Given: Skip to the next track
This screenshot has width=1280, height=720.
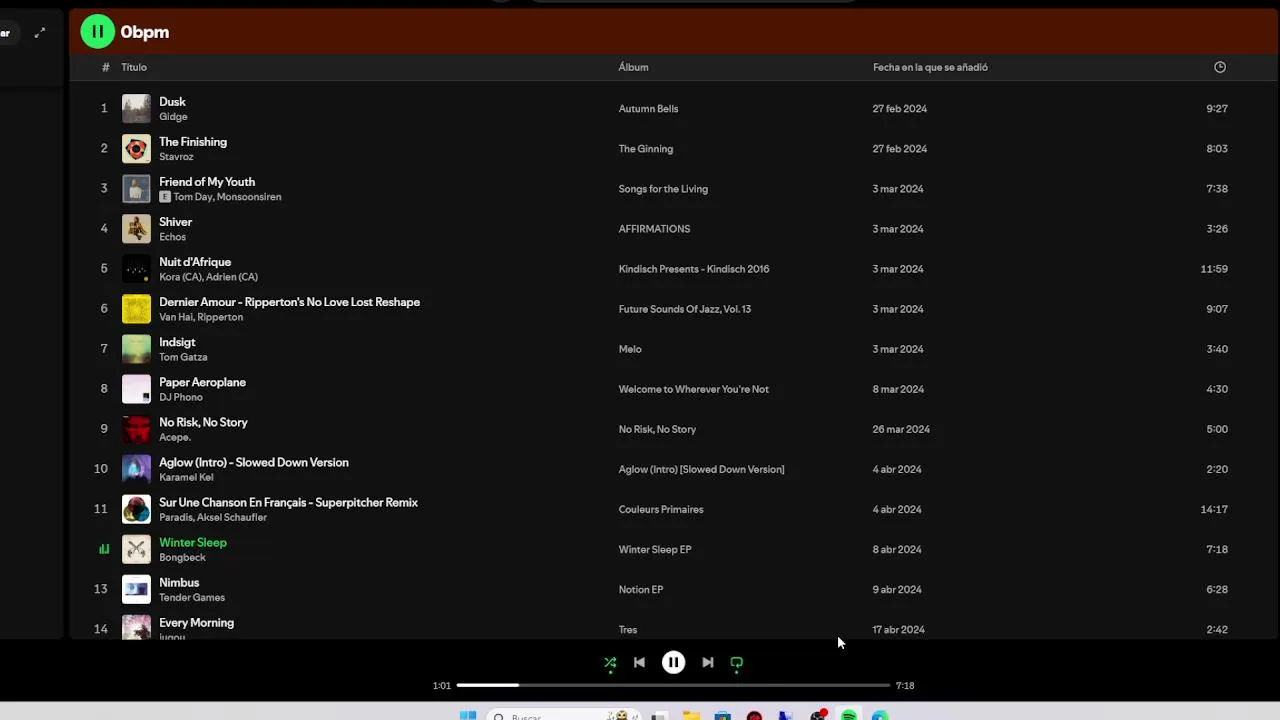Looking at the screenshot, I should [x=708, y=662].
